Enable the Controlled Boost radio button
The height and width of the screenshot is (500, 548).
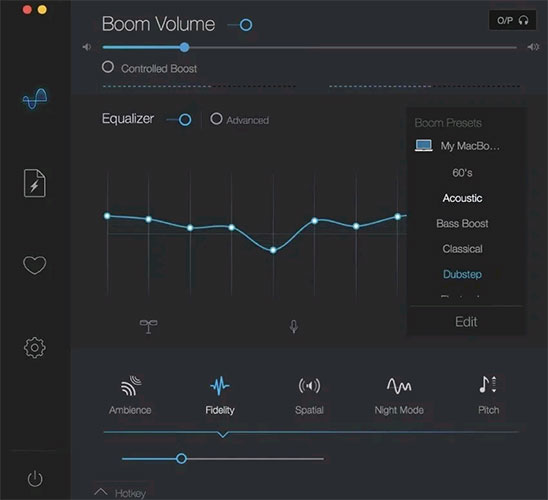[108, 67]
